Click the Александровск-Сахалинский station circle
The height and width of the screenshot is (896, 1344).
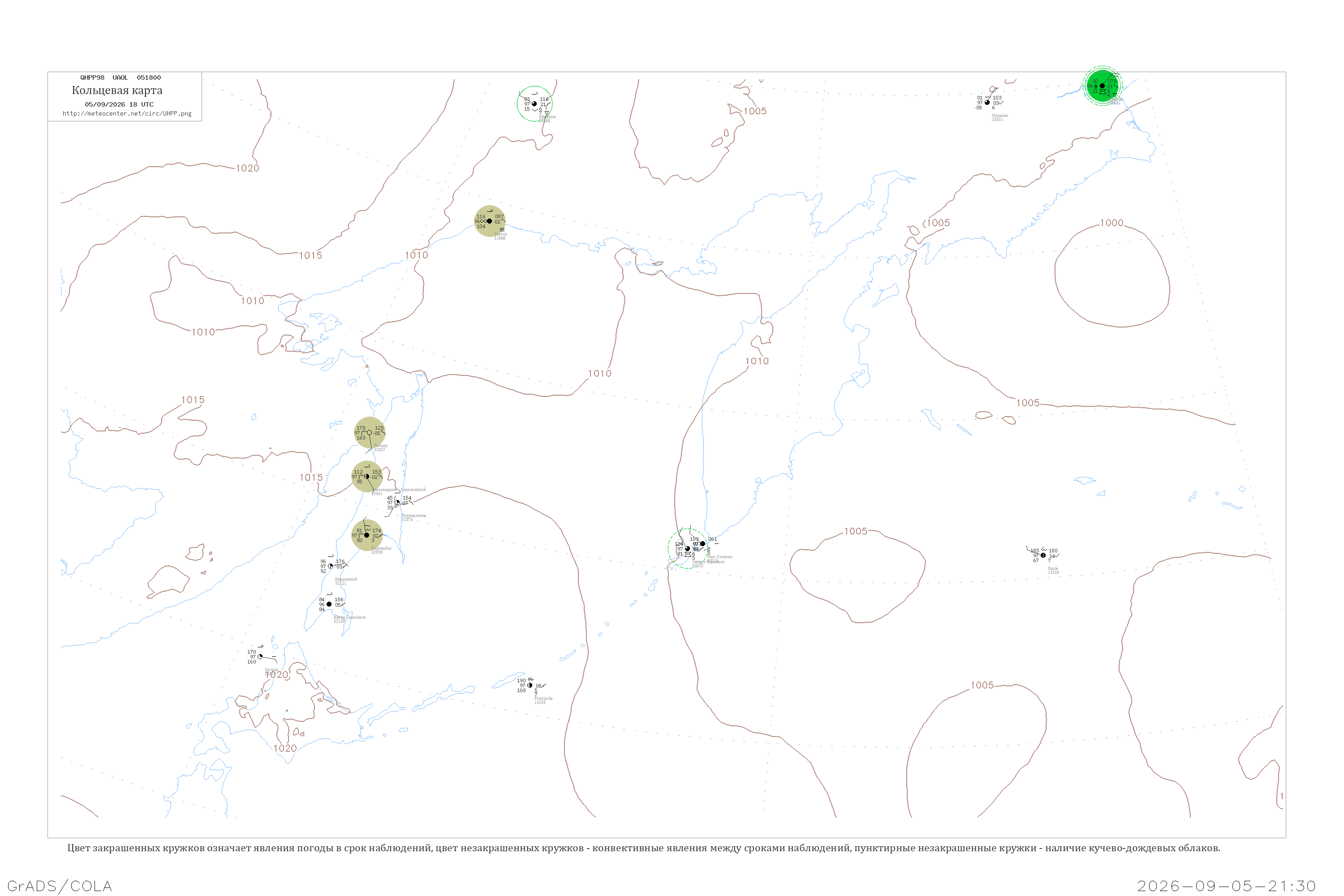click(367, 477)
